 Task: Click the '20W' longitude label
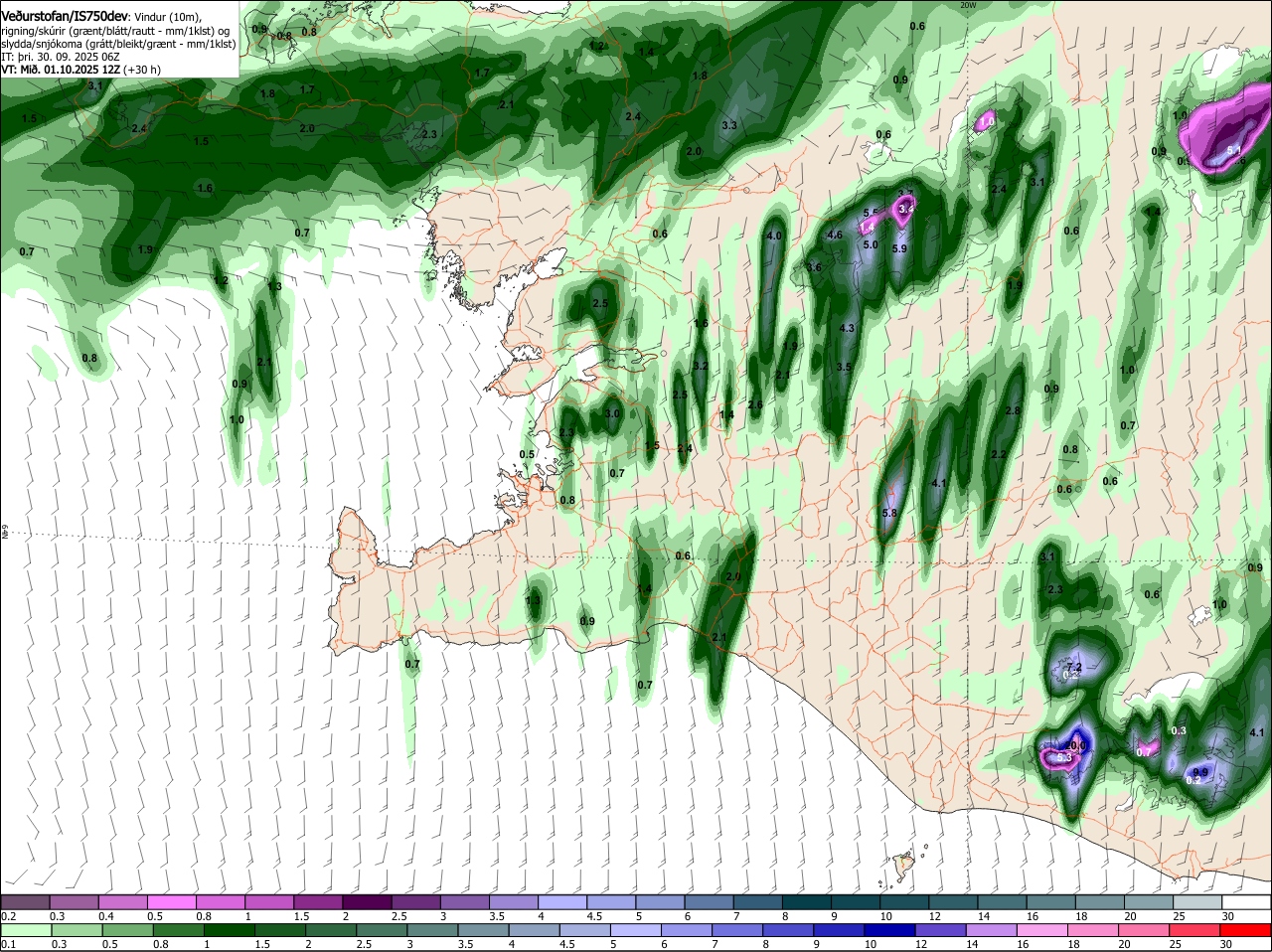(x=968, y=5)
